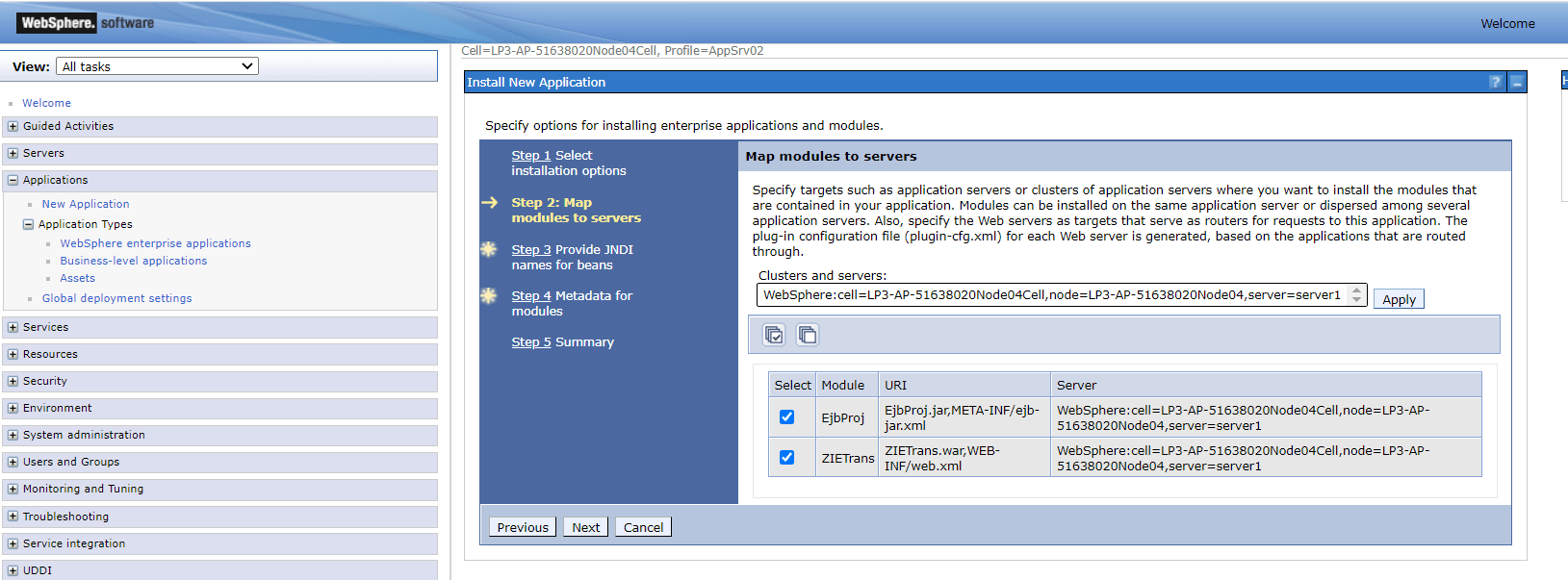
Task: Open the New Application link
Action: click(x=86, y=204)
